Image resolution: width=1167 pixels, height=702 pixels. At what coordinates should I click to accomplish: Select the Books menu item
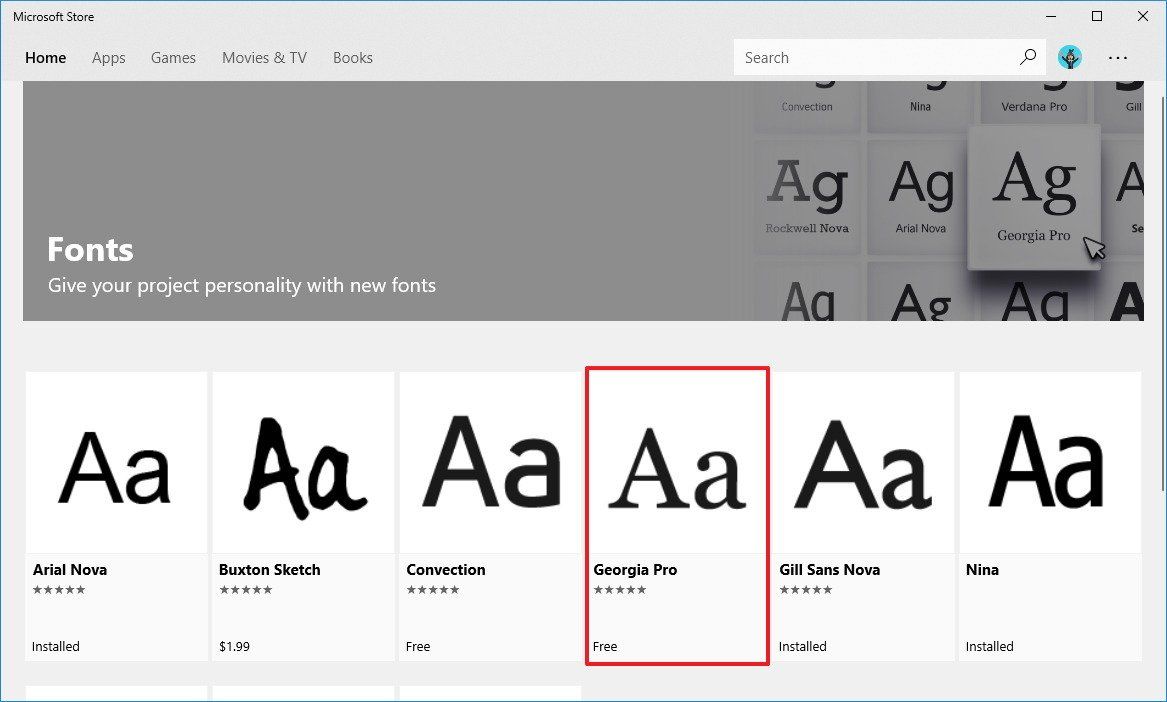pos(352,57)
